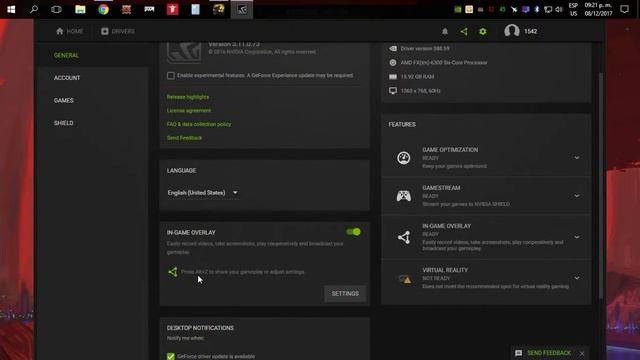This screenshot has height=360, width=640.
Task: Uncheck GeForce driver update notification checkbox
Action: coord(171,356)
